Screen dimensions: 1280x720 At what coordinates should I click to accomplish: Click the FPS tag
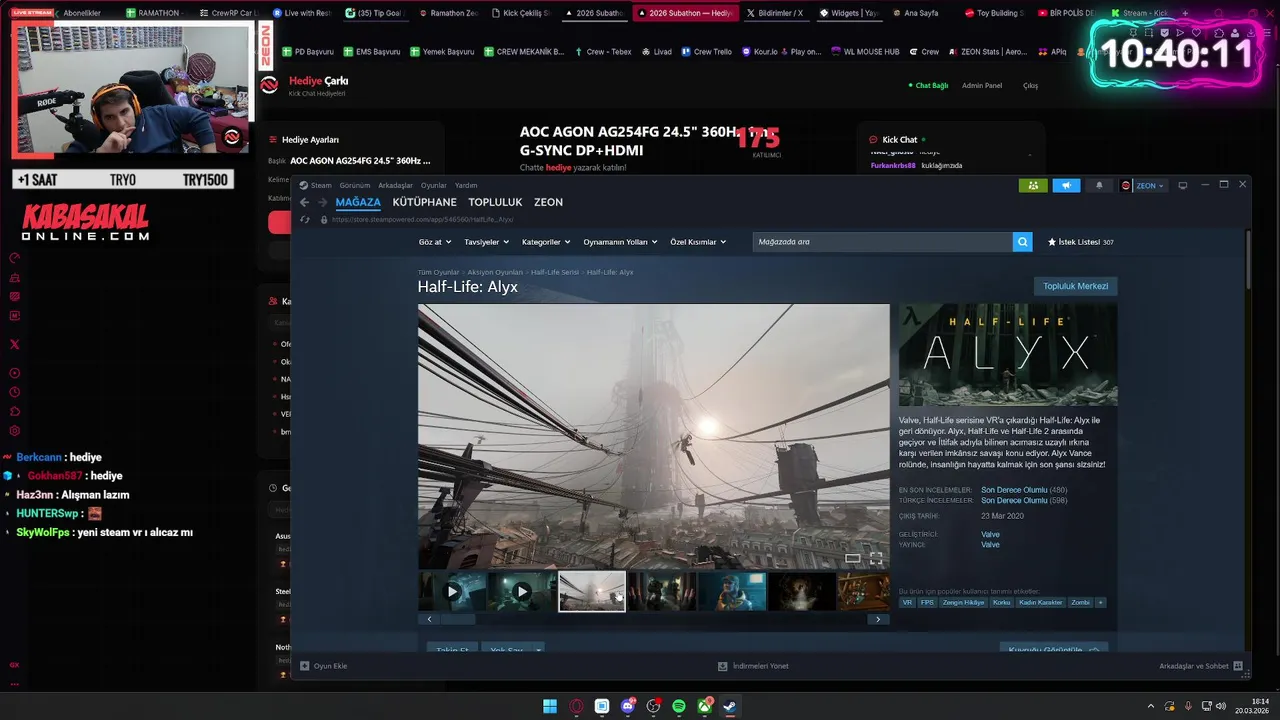point(927,602)
